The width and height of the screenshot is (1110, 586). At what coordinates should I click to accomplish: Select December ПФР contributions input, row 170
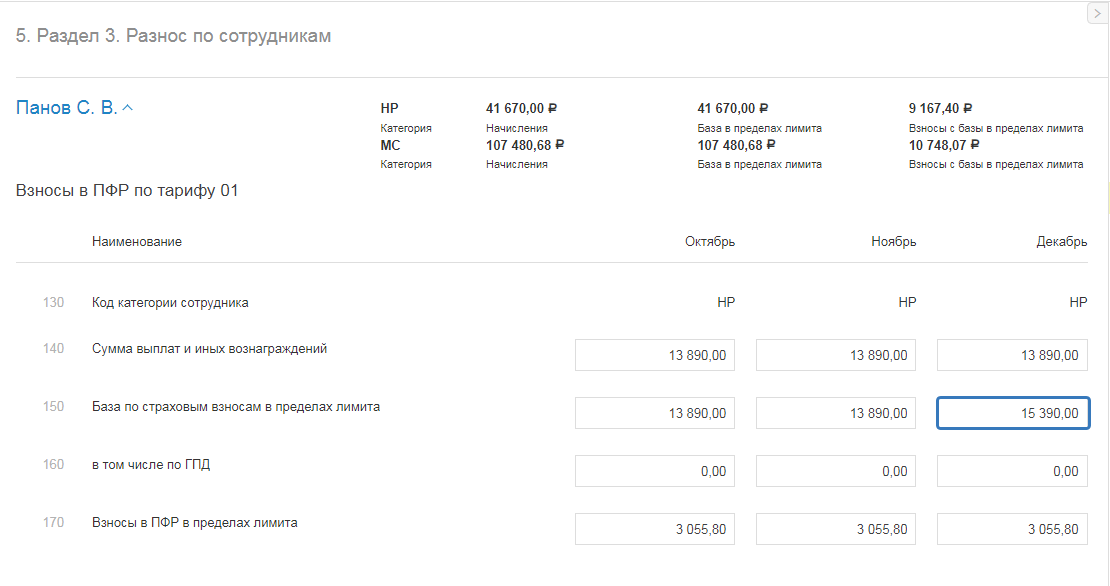pos(1012,529)
